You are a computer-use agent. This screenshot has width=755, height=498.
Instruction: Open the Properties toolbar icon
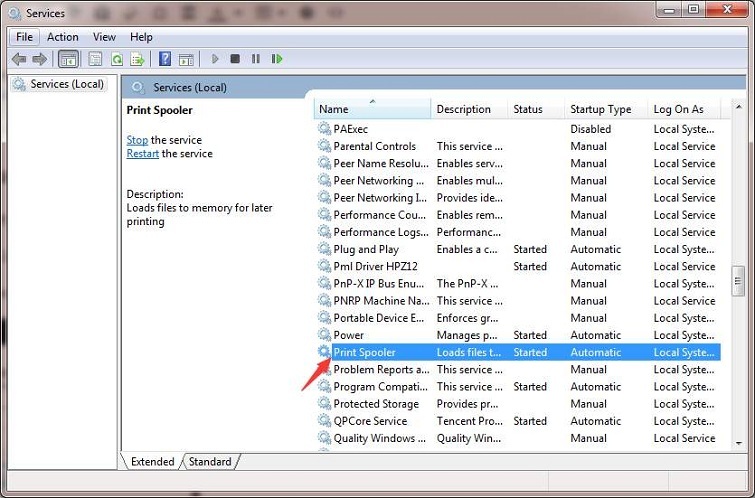[x=96, y=59]
